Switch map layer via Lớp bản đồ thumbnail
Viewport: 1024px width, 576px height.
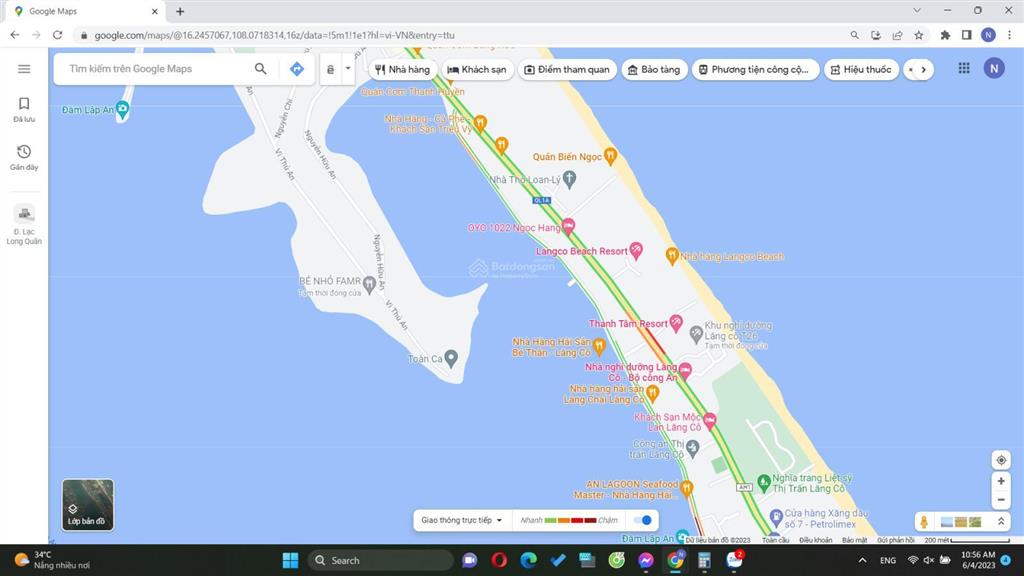point(88,504)
